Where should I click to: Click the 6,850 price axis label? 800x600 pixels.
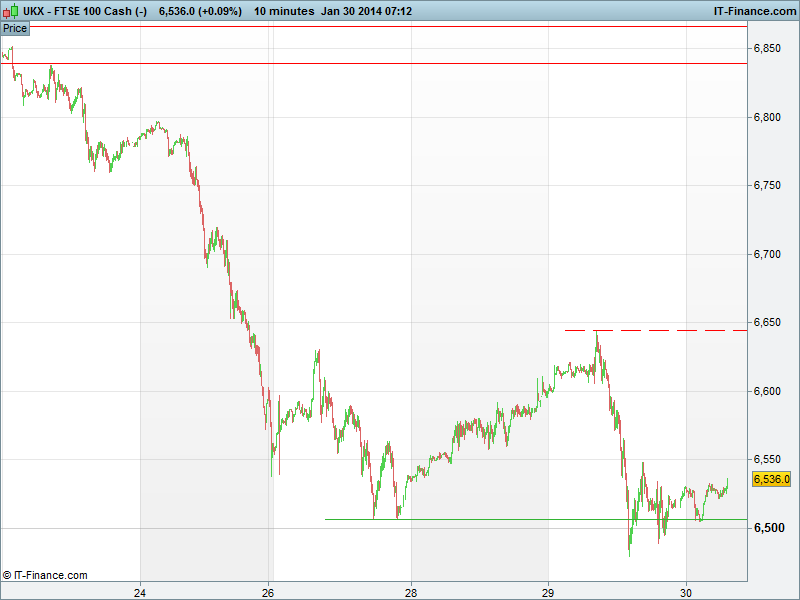[x=767, y=48]
